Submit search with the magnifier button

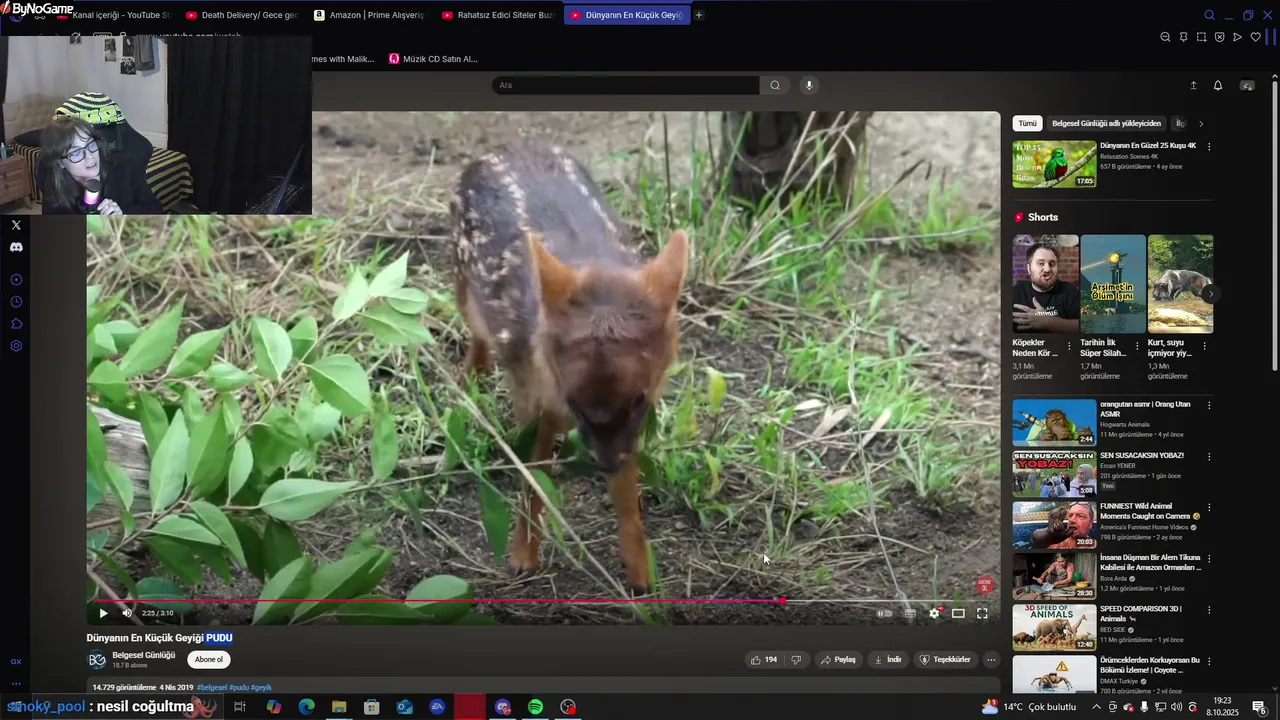pyautogui.click(x=775, y=85)
